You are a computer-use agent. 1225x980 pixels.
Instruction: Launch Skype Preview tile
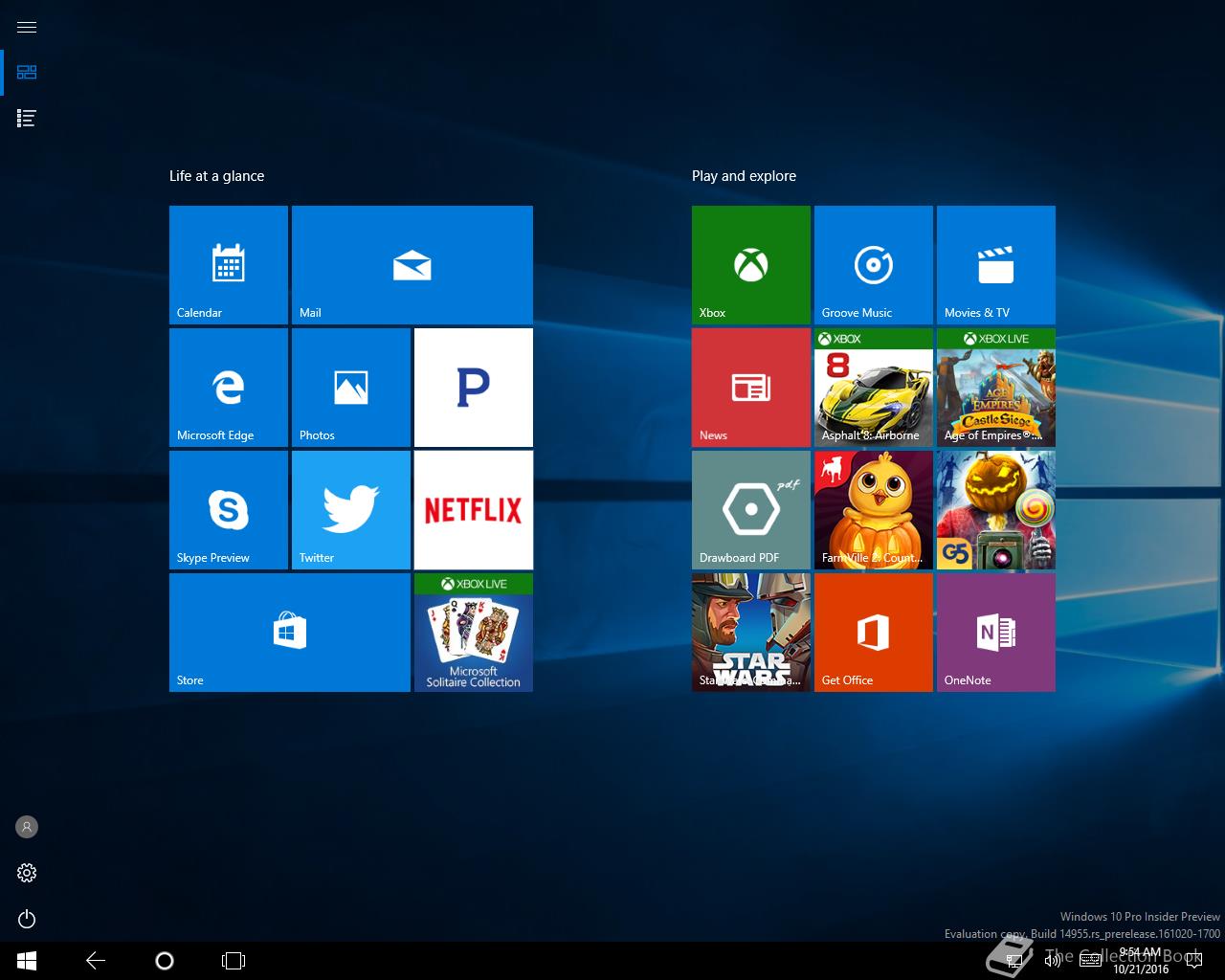(229, 510)
